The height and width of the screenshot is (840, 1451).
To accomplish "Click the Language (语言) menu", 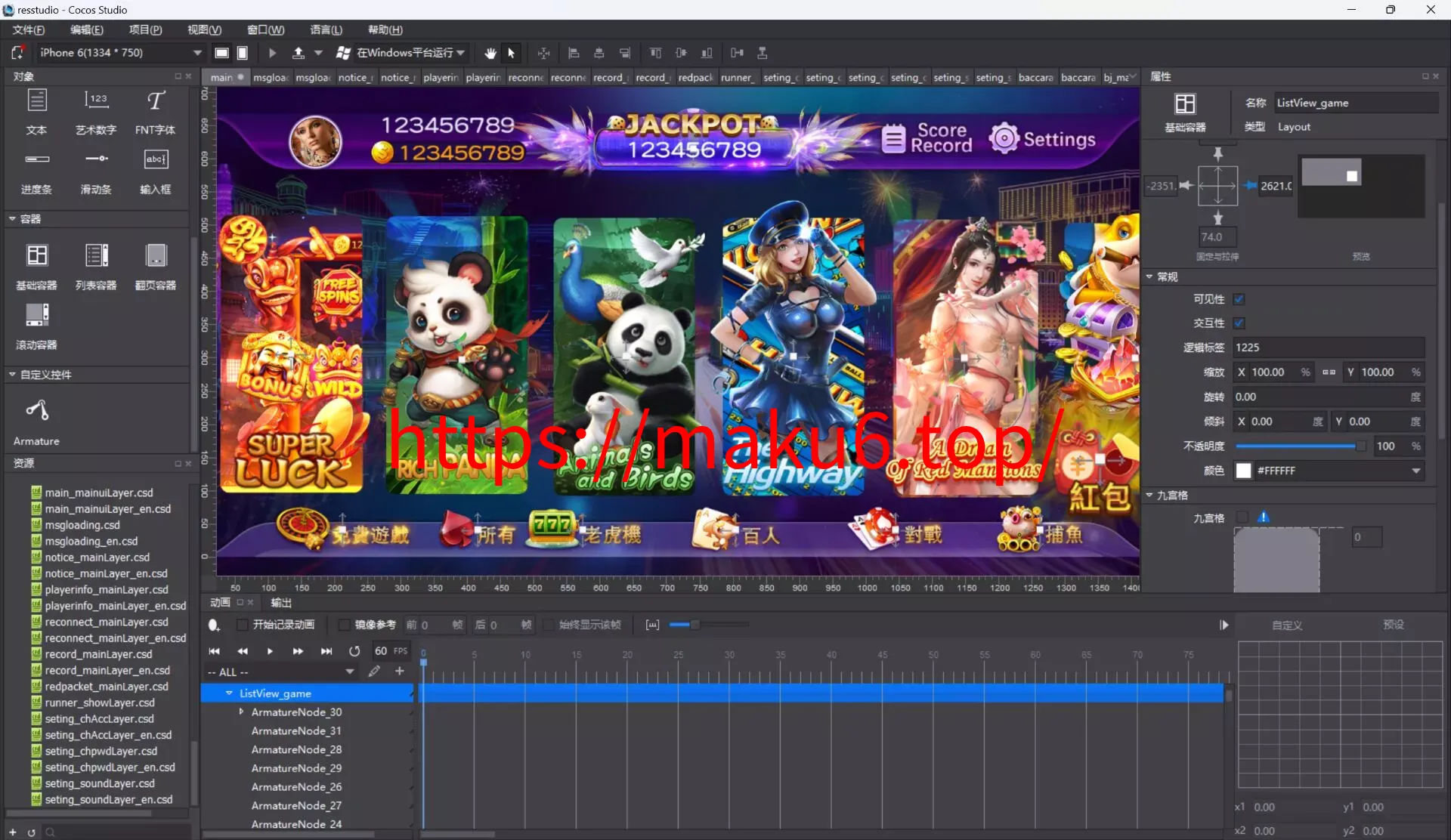I will tap(326, 29).
